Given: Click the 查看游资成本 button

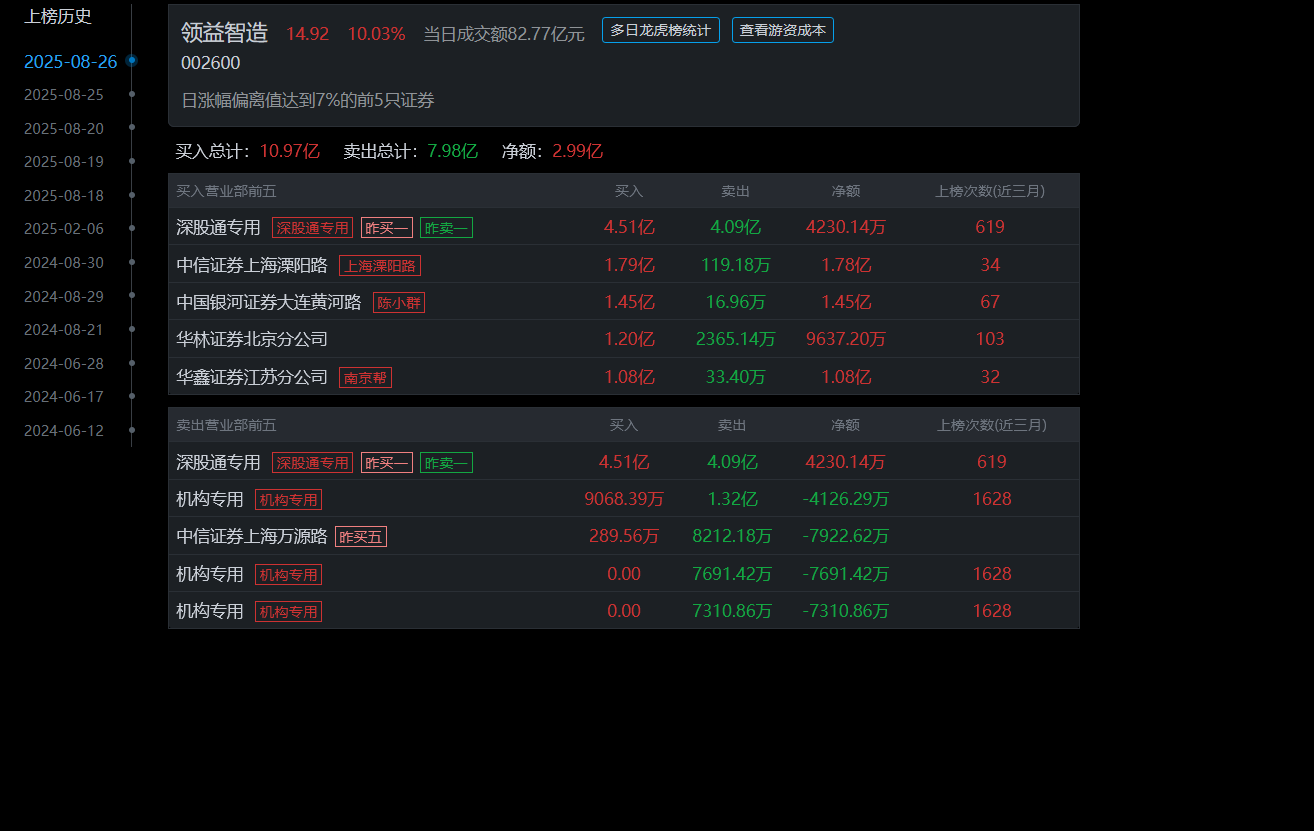Looking at the screenshot, I should pos(782,30).
